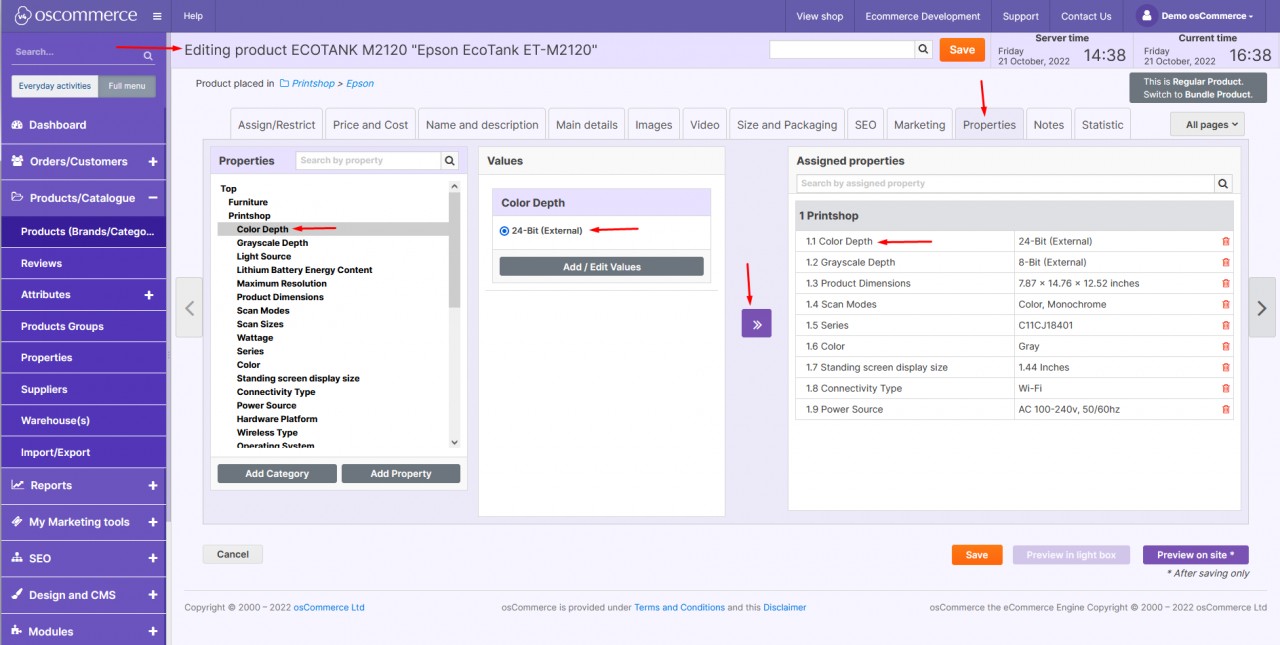Click the Search by property field
Image resolution: width=1280 pixels, height=645 pixels.
click(x=369, y=160)
